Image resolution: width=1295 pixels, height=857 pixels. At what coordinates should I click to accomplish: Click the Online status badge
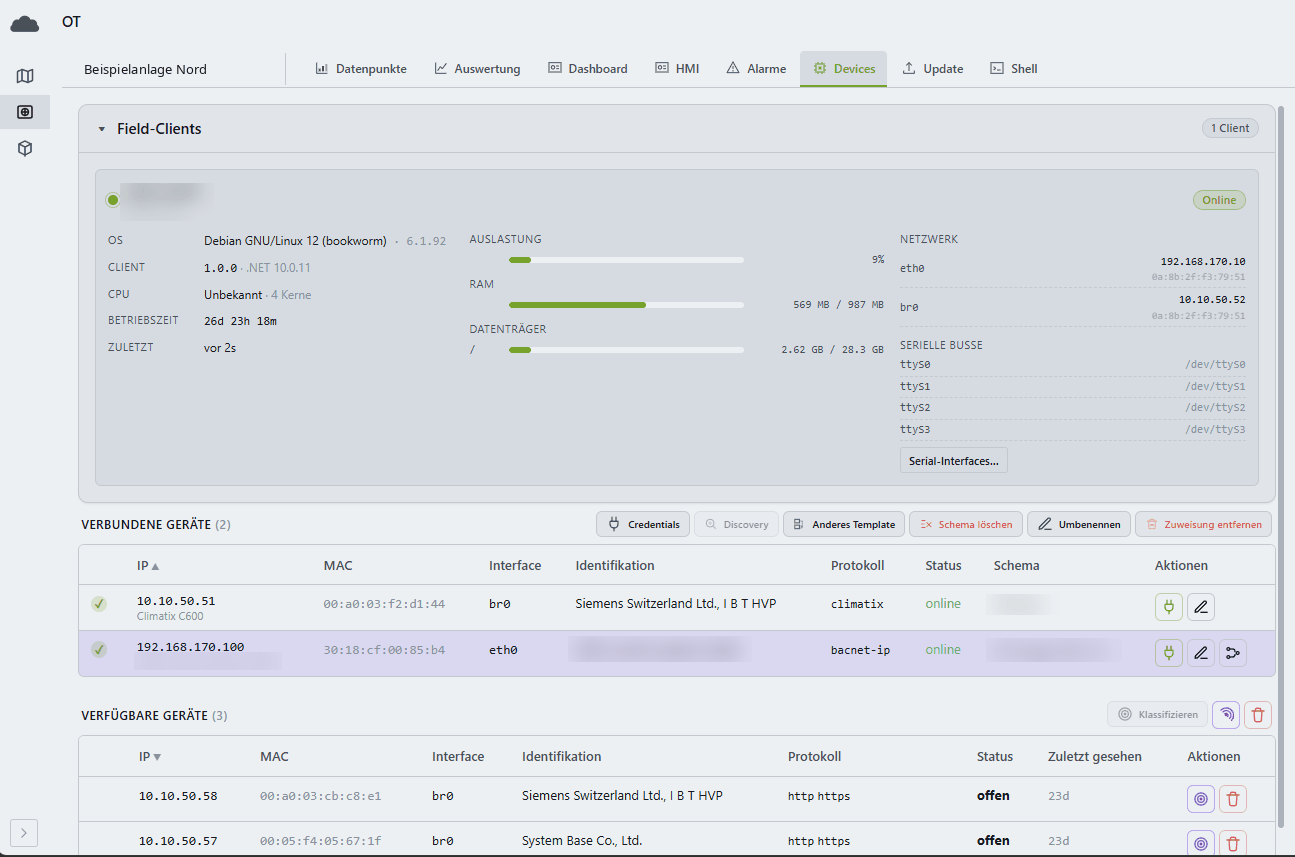(x=1219, y=200)
